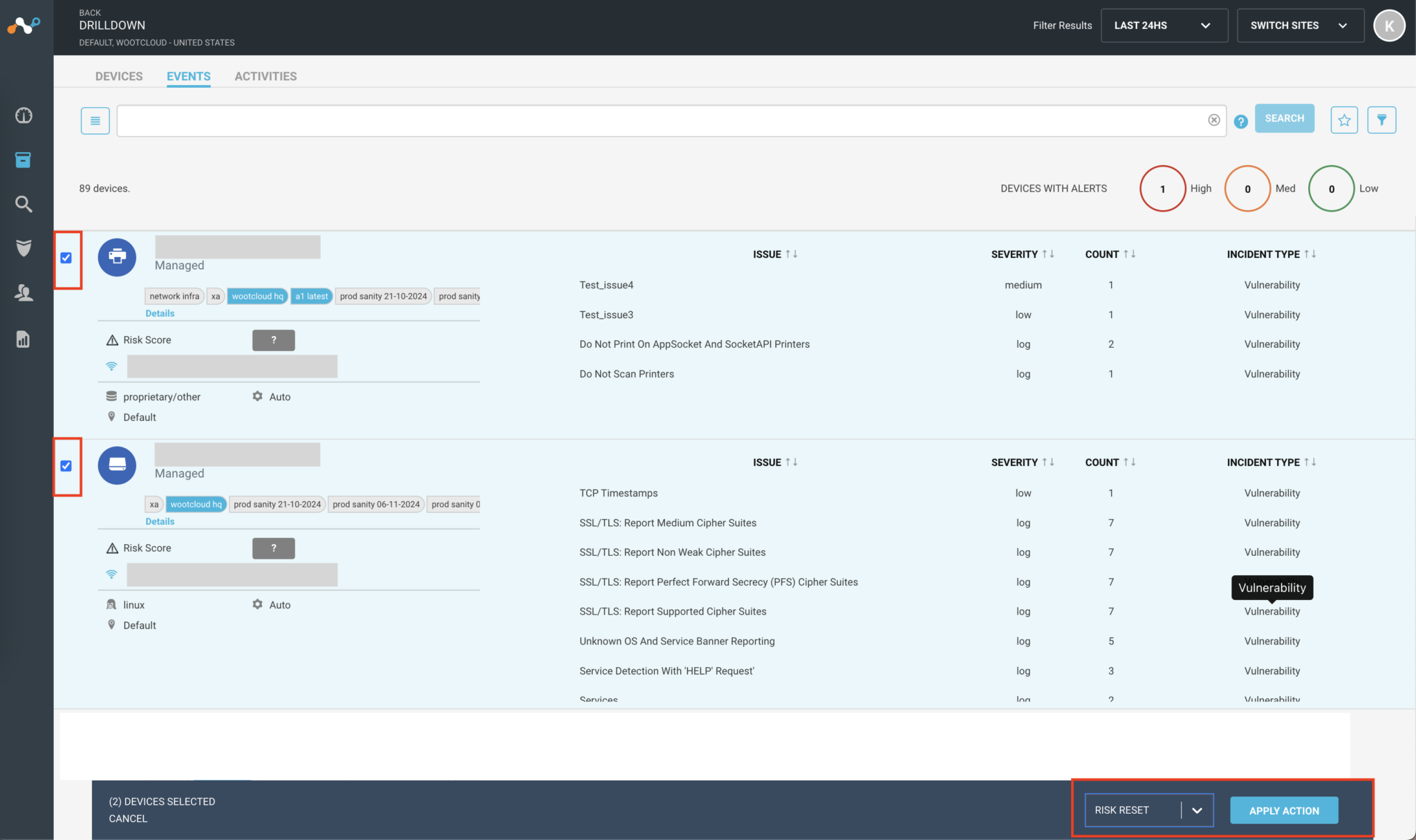Open the archive box icon in sidebar
This screenshot has width=1416, height=840.
pos(24,160)
